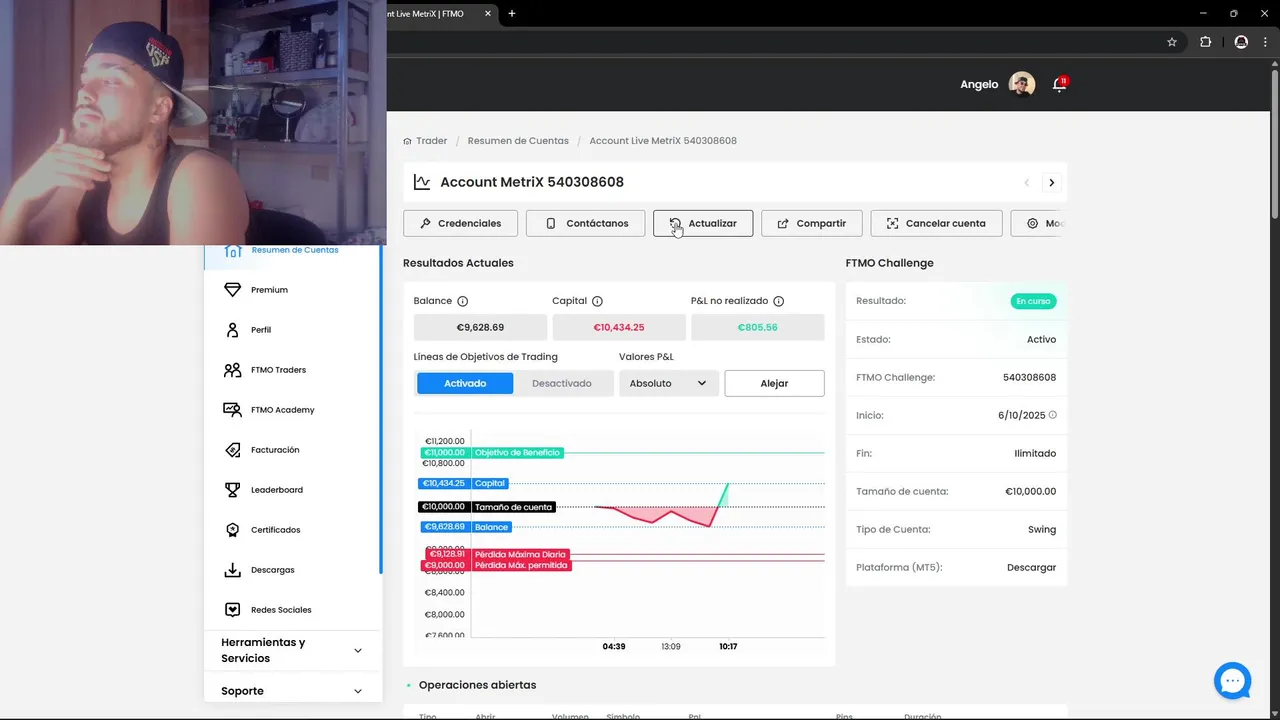Screen dimensions: 1280x720
Task: Click the Leaderboard trophy icon
Action: tap(233, 490)
